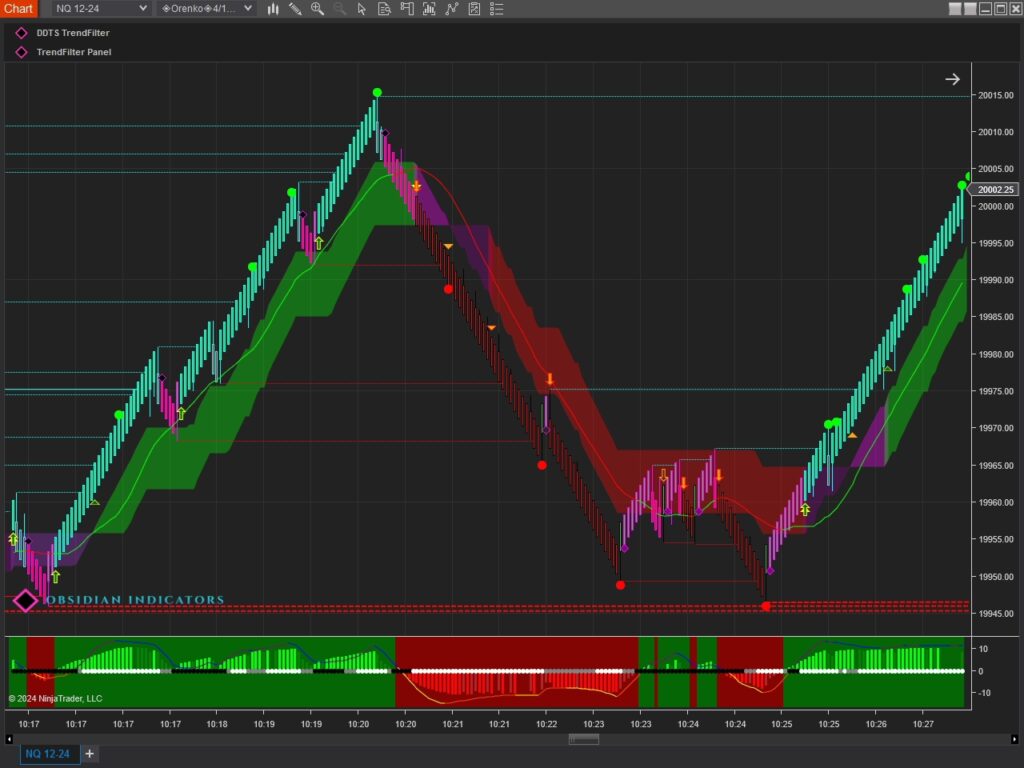Viewport: 1024px width, 768px height.
Task: Click the plus button to add a new tab
Action: coord(89,755)
